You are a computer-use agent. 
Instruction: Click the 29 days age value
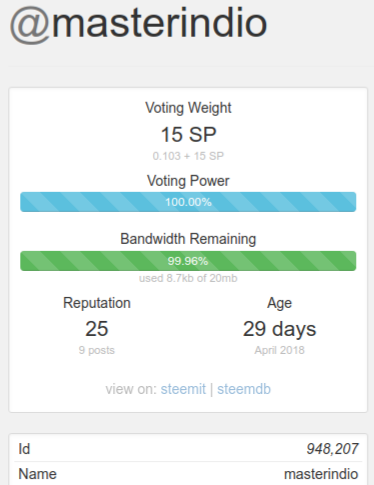tap(279, 329)
